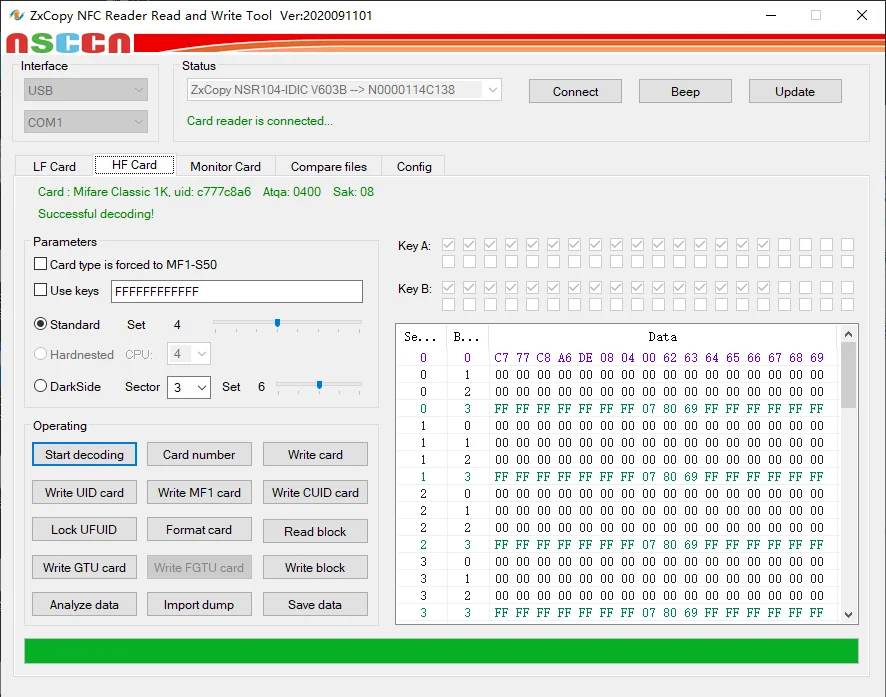Expand the USB interface dropdown
This screenshot has width=886, height=697.
coord(86,91)
